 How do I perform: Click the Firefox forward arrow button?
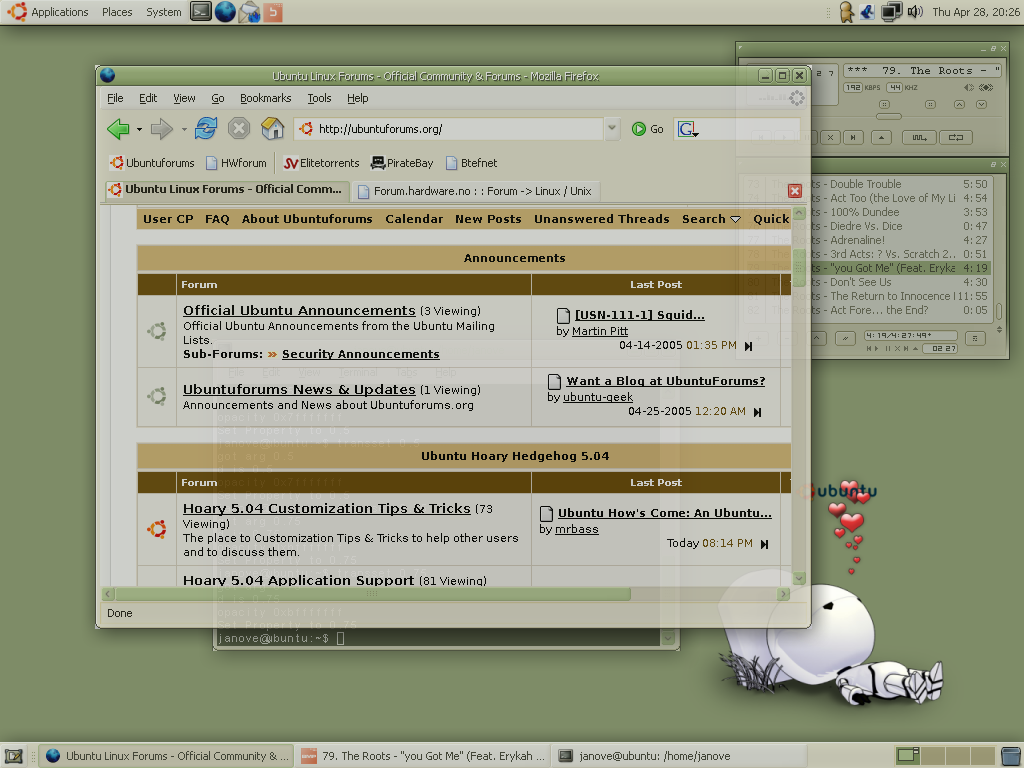tap(161, 129)
